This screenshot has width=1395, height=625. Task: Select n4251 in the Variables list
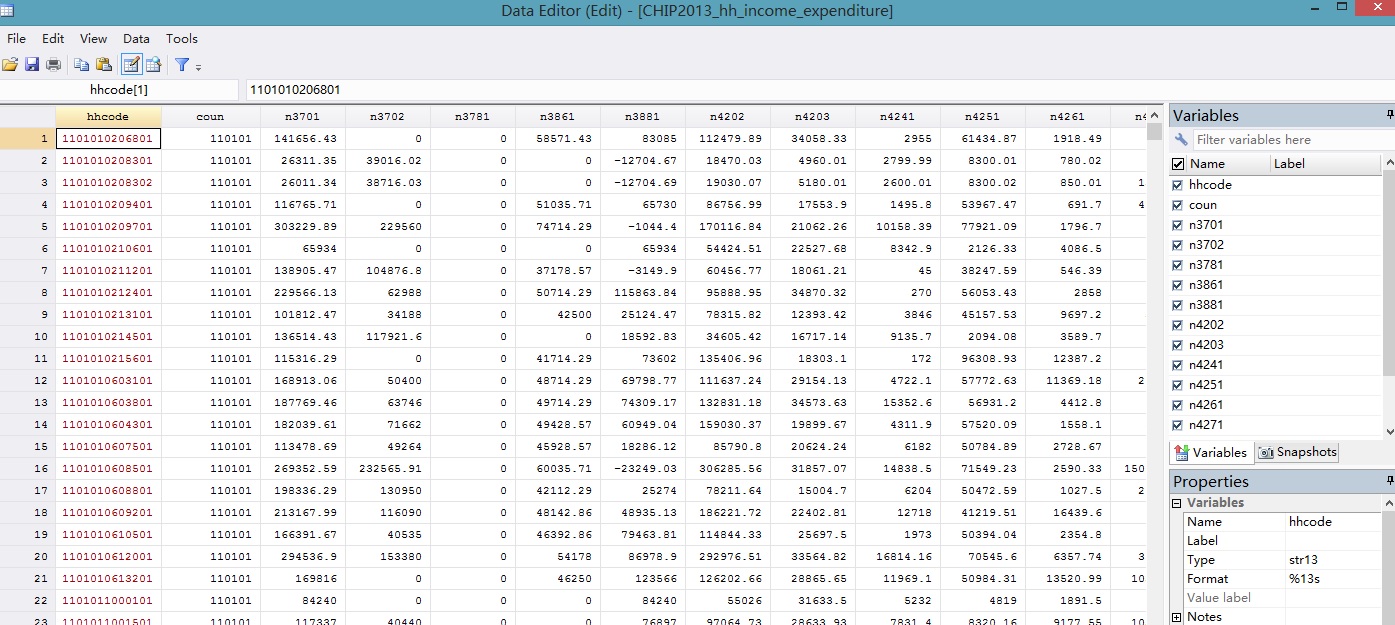[x=1206, y=385]
